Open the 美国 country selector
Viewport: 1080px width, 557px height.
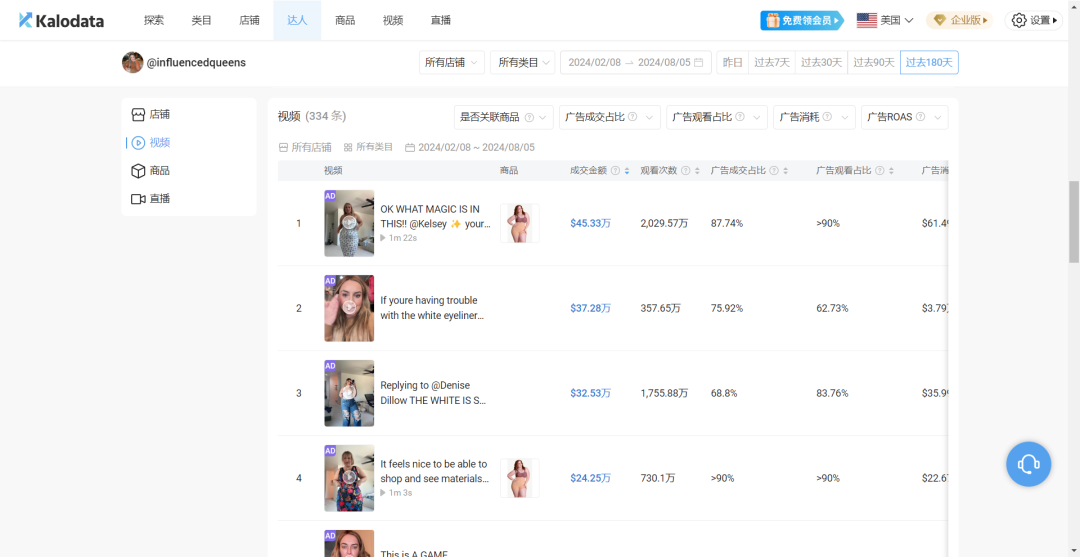[885, 20]
